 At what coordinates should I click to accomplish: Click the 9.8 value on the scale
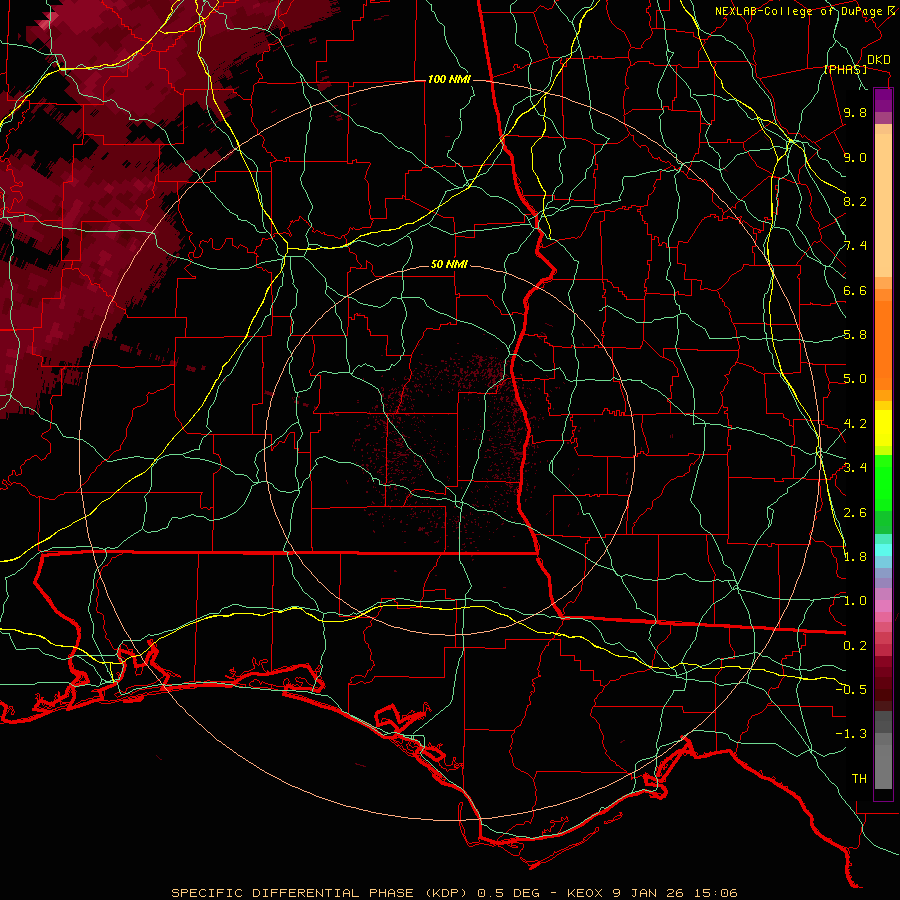tap(855, 113)
